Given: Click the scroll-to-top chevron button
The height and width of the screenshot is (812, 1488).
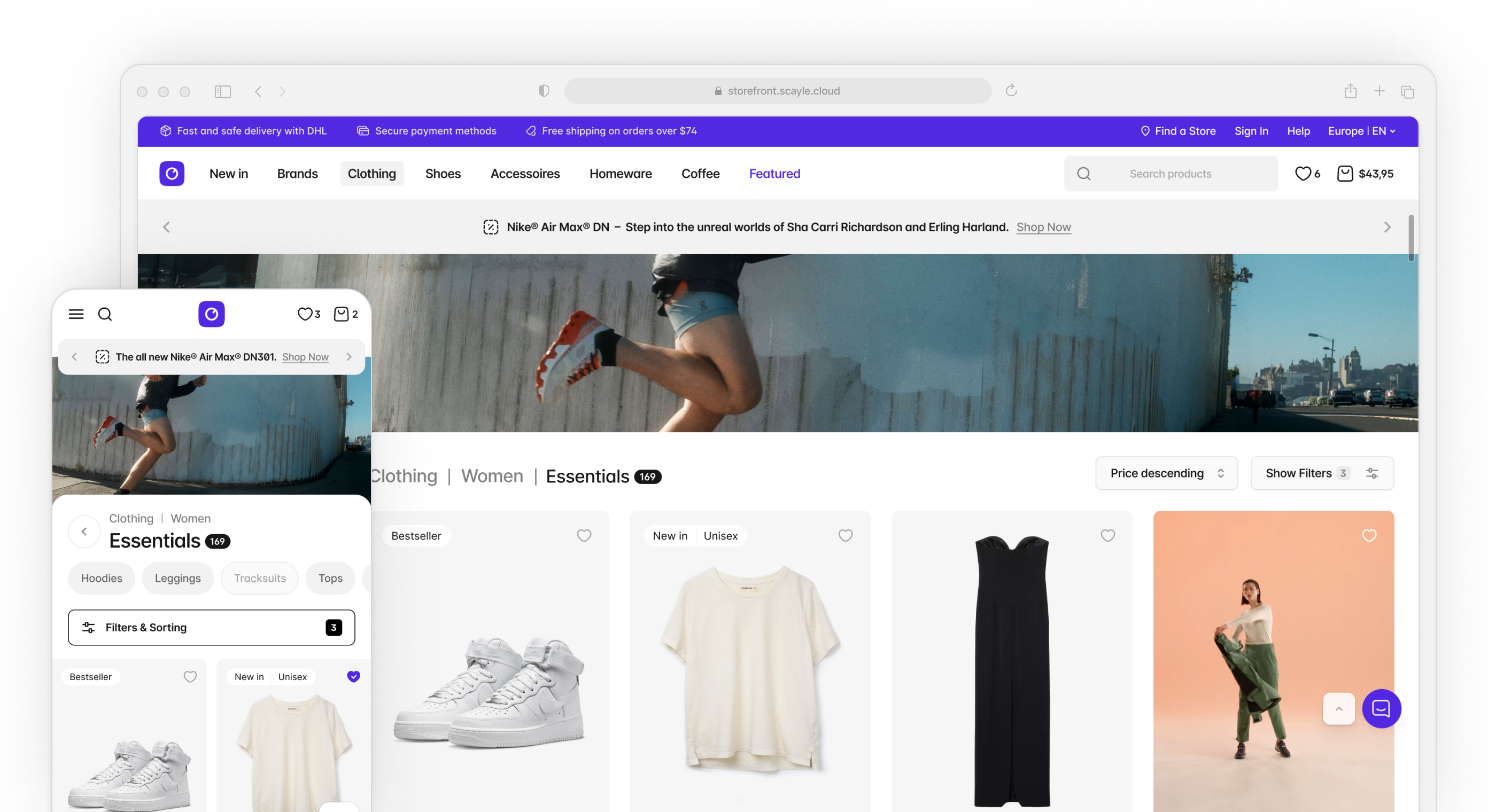Looking at the screenshot, I should (x=1338, y=708).
